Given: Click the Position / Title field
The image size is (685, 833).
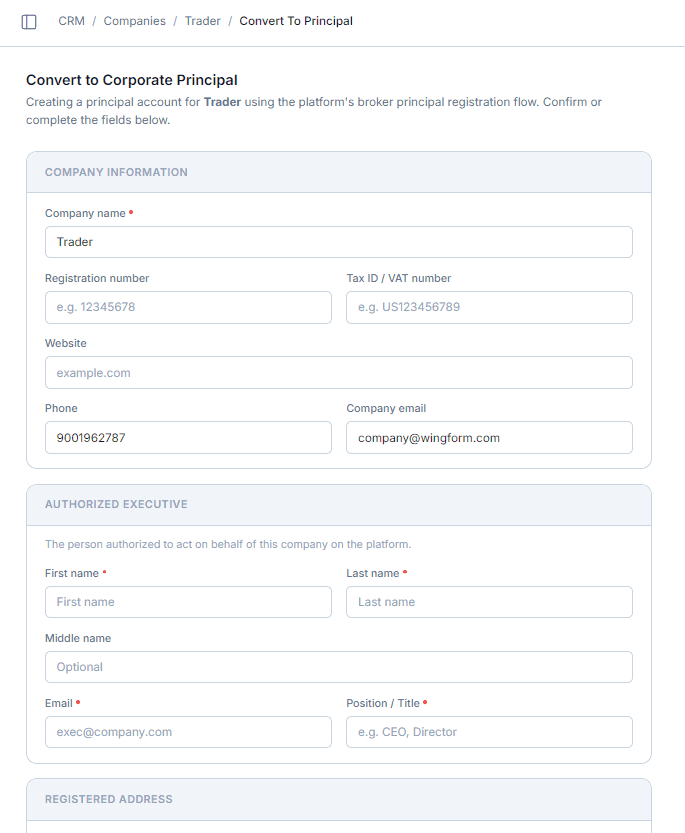Looking at the screenshot, I should tap(489, 732).
